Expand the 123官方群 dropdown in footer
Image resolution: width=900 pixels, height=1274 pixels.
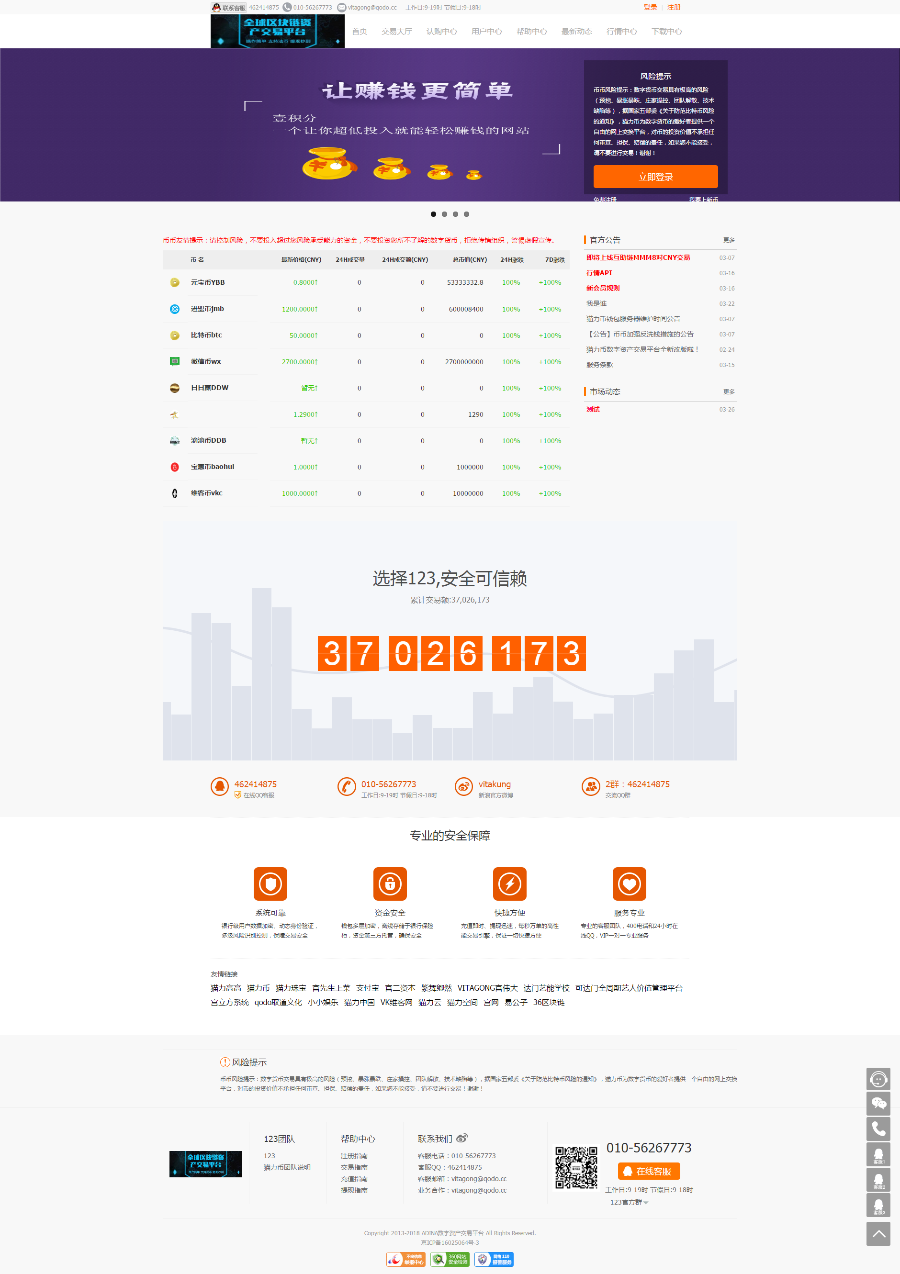click(629, 1202)
